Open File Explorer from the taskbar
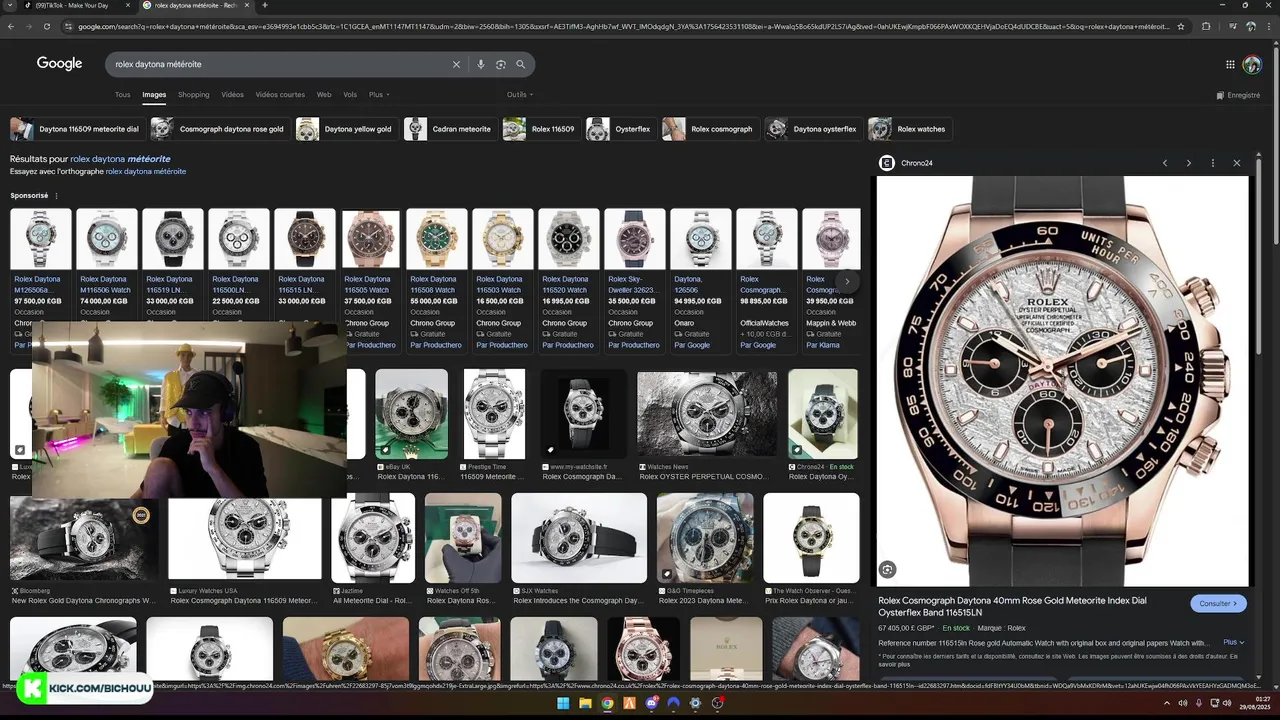Viewport: 1280px width, 720px height. pyautogui.click(x=585, y=703)
